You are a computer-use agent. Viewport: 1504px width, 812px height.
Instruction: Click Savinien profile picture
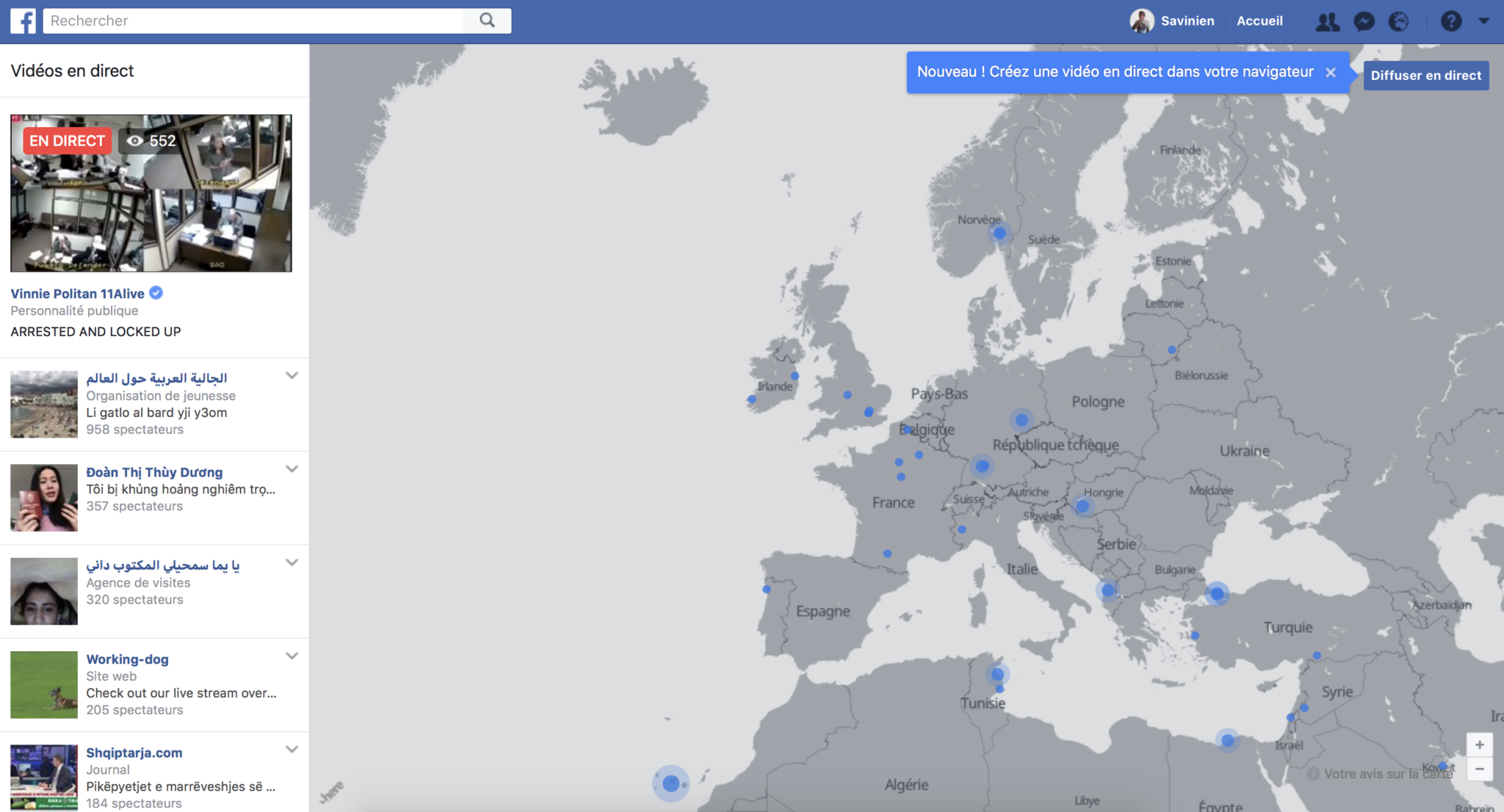pyautogui.click(x=1141, y=21)
